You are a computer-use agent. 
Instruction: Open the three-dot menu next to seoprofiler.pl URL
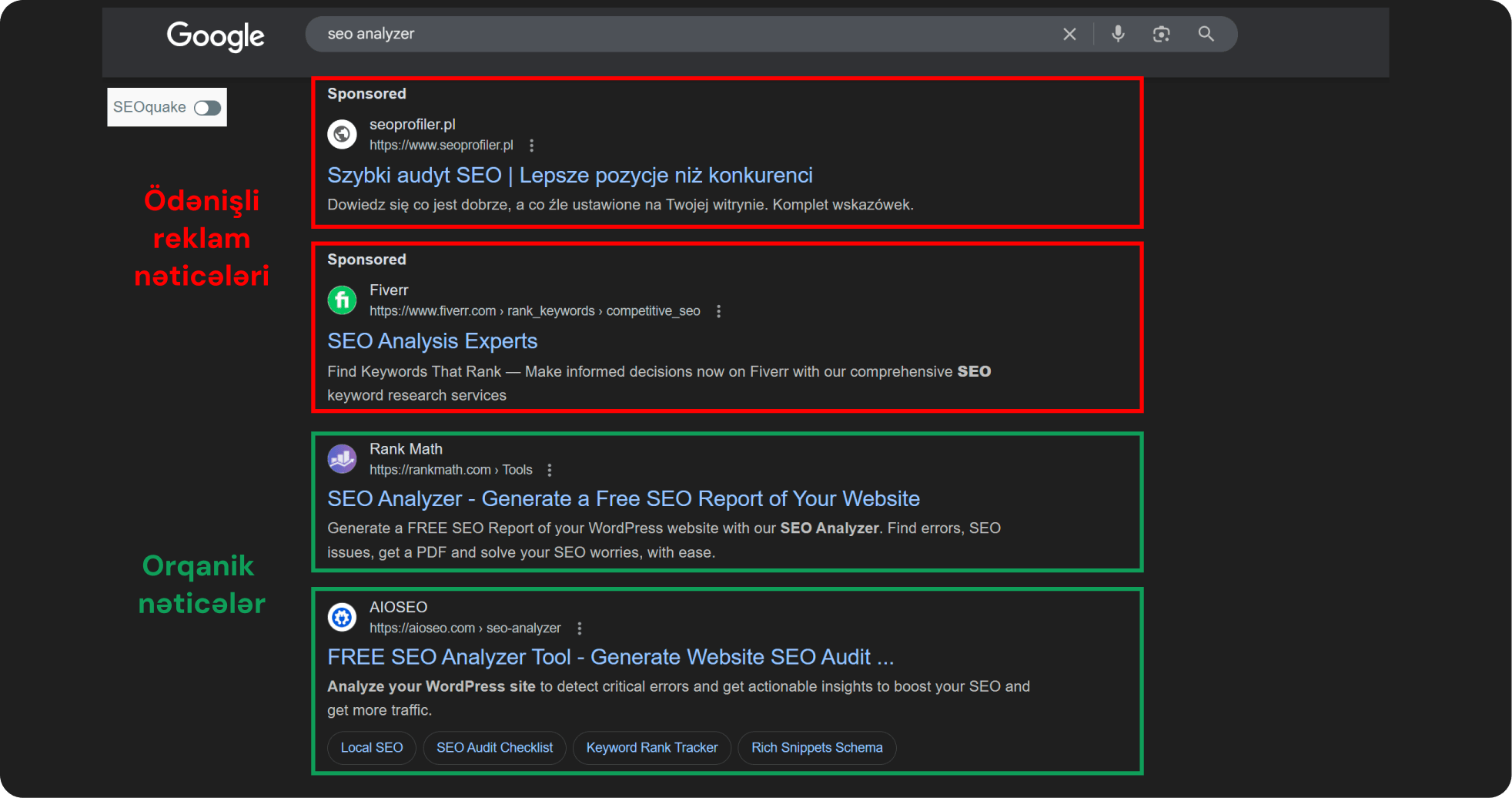pyautogui.click(x=531, y=145)
